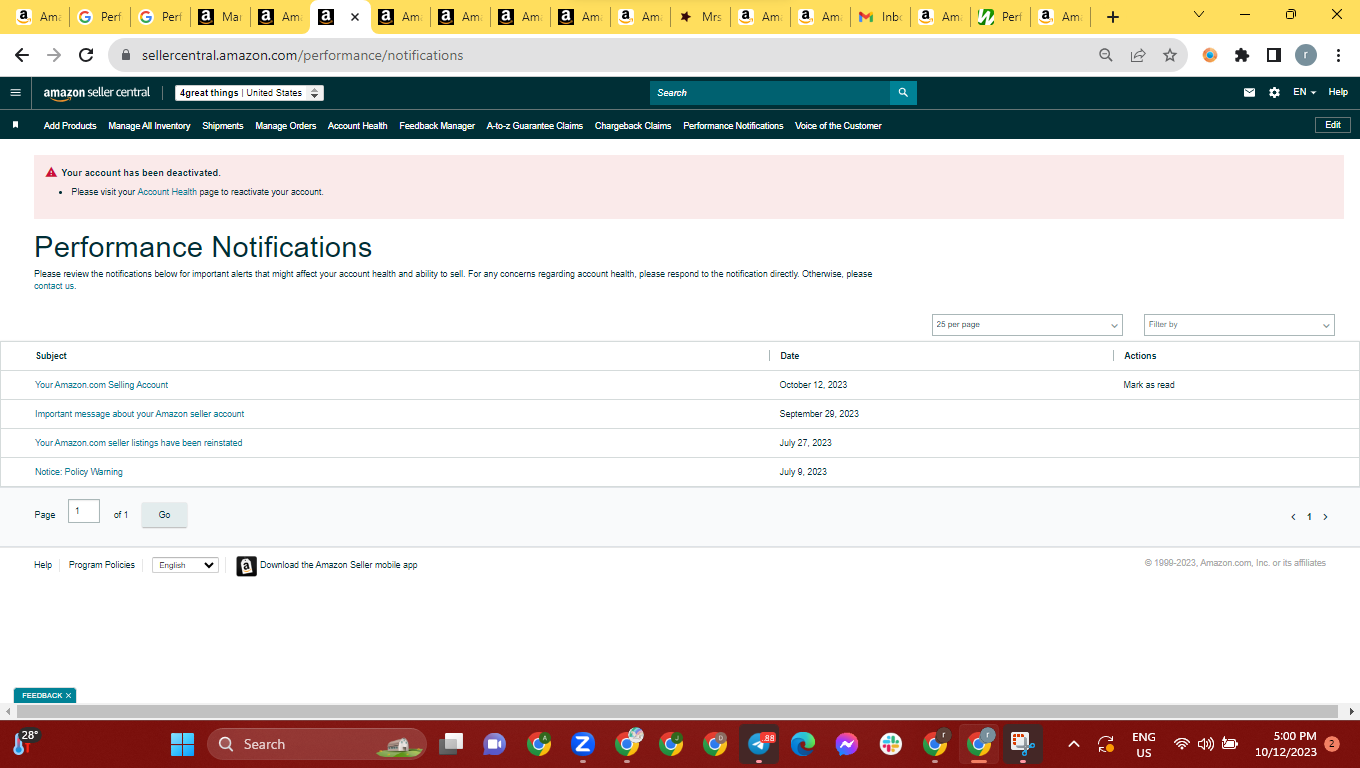
Task: Click the Seller Central search field
Action: coord(770,93)
